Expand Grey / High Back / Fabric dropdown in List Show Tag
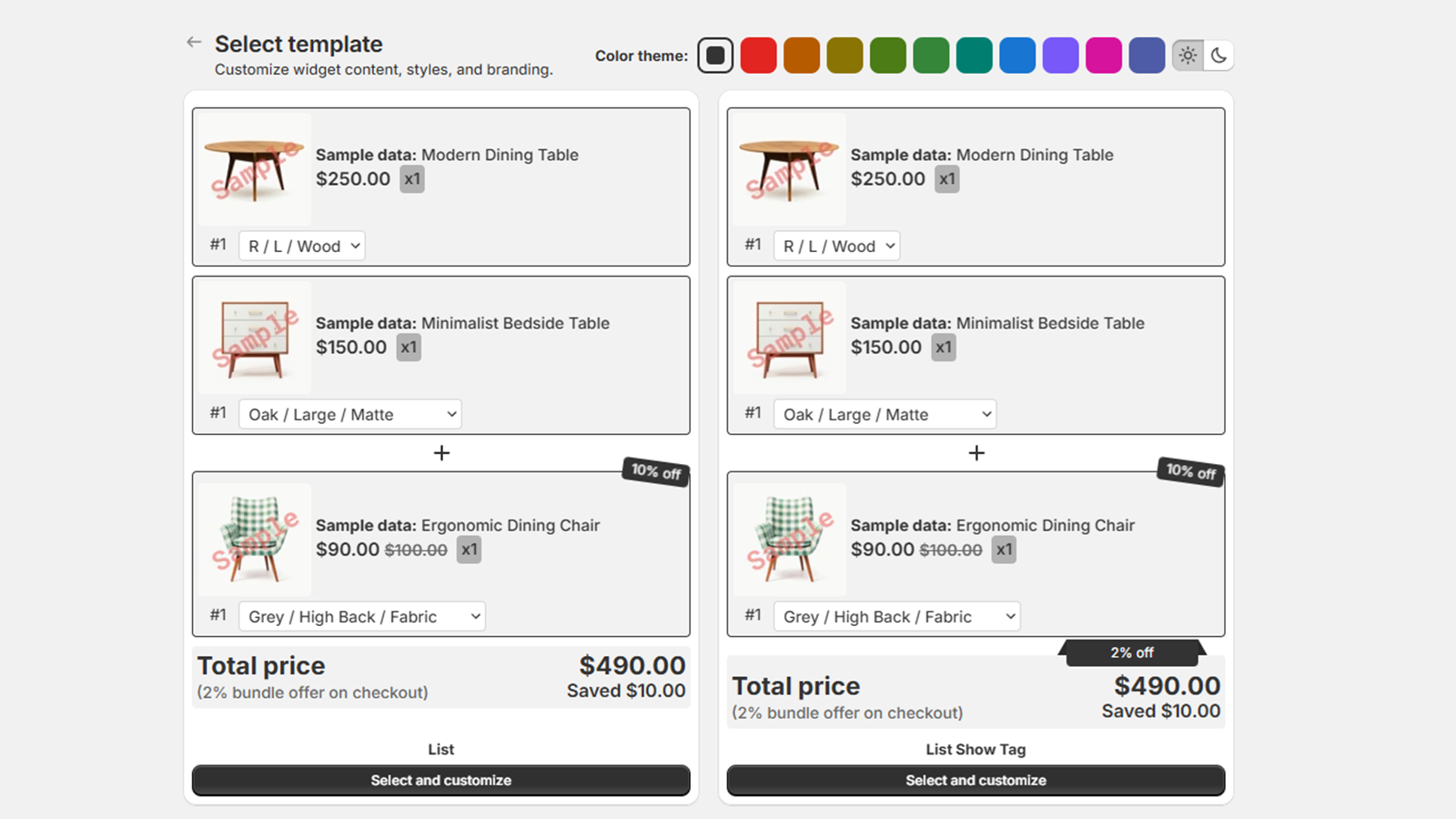Screen dimensions: 1456x819 896,616
